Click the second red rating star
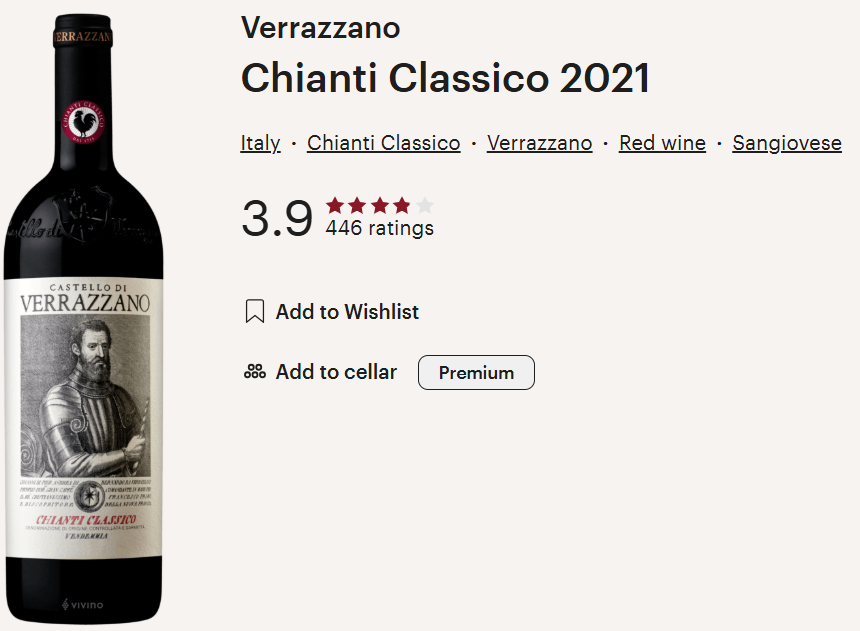 click(x=357, y=206)
